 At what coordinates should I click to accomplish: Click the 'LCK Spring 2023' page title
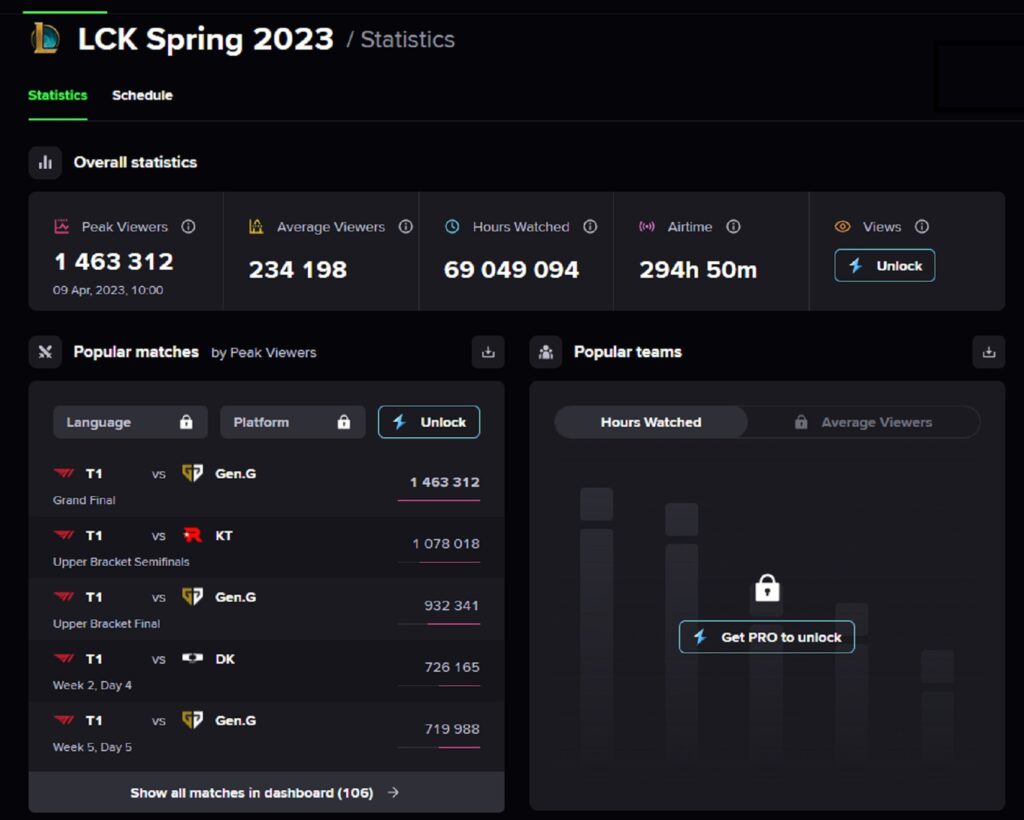206,39
